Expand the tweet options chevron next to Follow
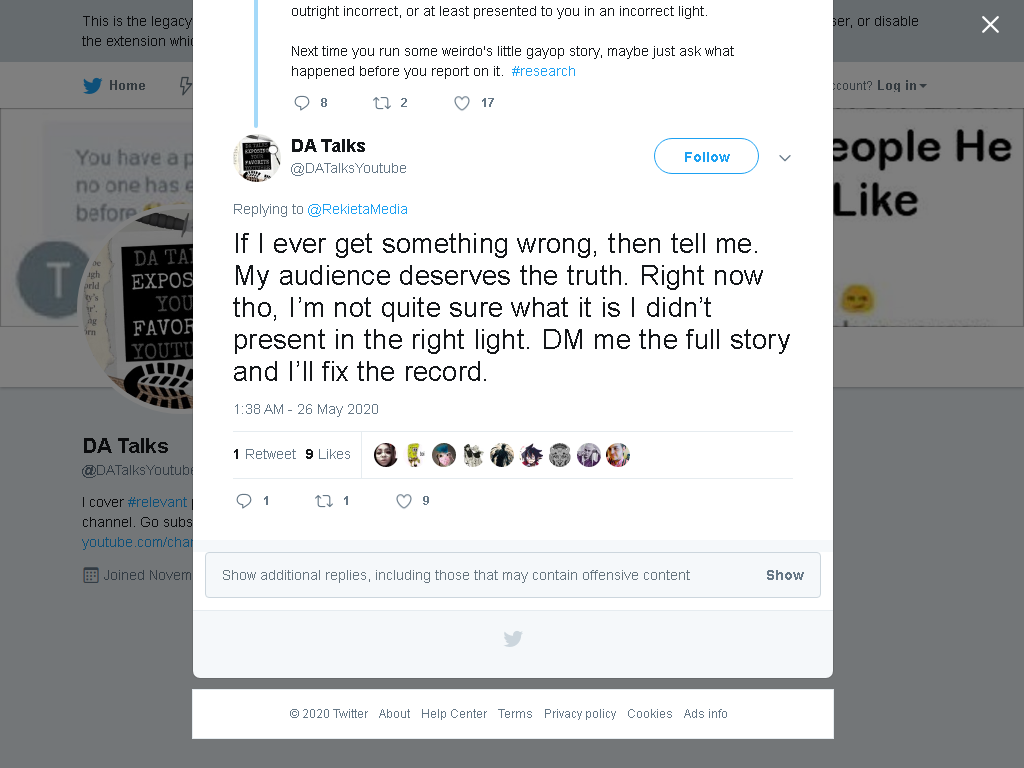The height and width of the screenshot is (768, 1024). [x=785, y=157]
